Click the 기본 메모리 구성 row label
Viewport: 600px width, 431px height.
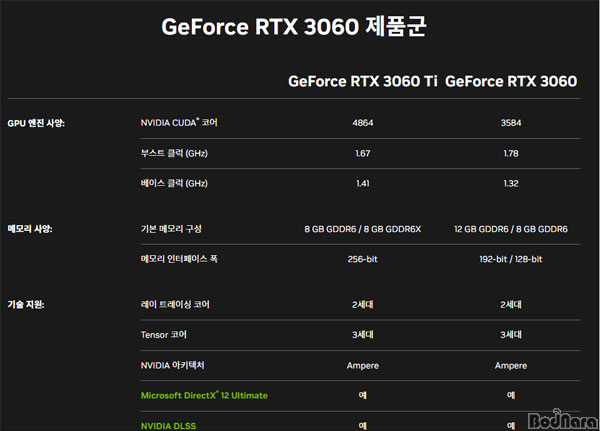171,229
